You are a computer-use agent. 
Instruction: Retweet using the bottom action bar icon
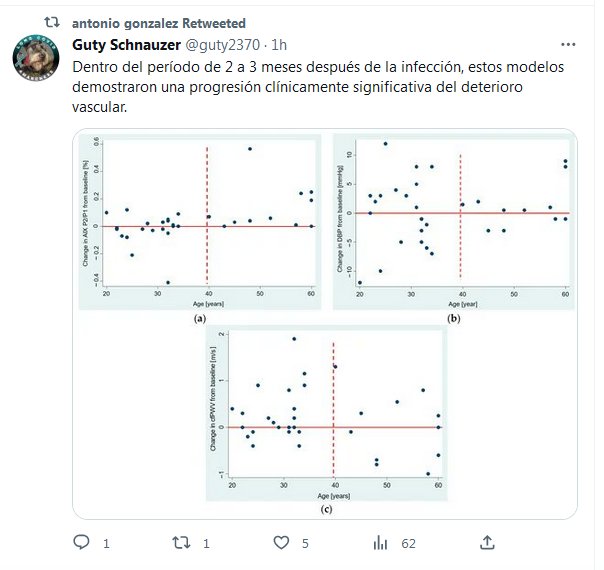tap(181, 543)
